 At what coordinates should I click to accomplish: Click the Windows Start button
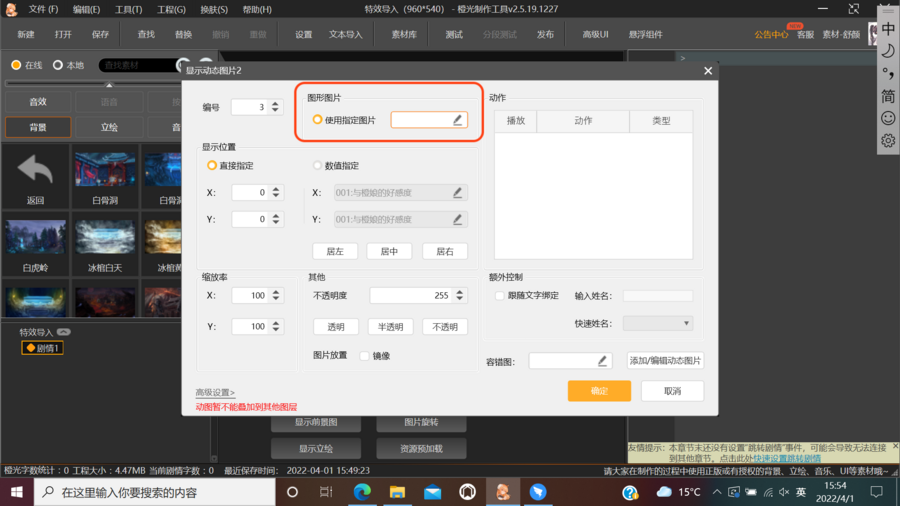tap(17, 492)
